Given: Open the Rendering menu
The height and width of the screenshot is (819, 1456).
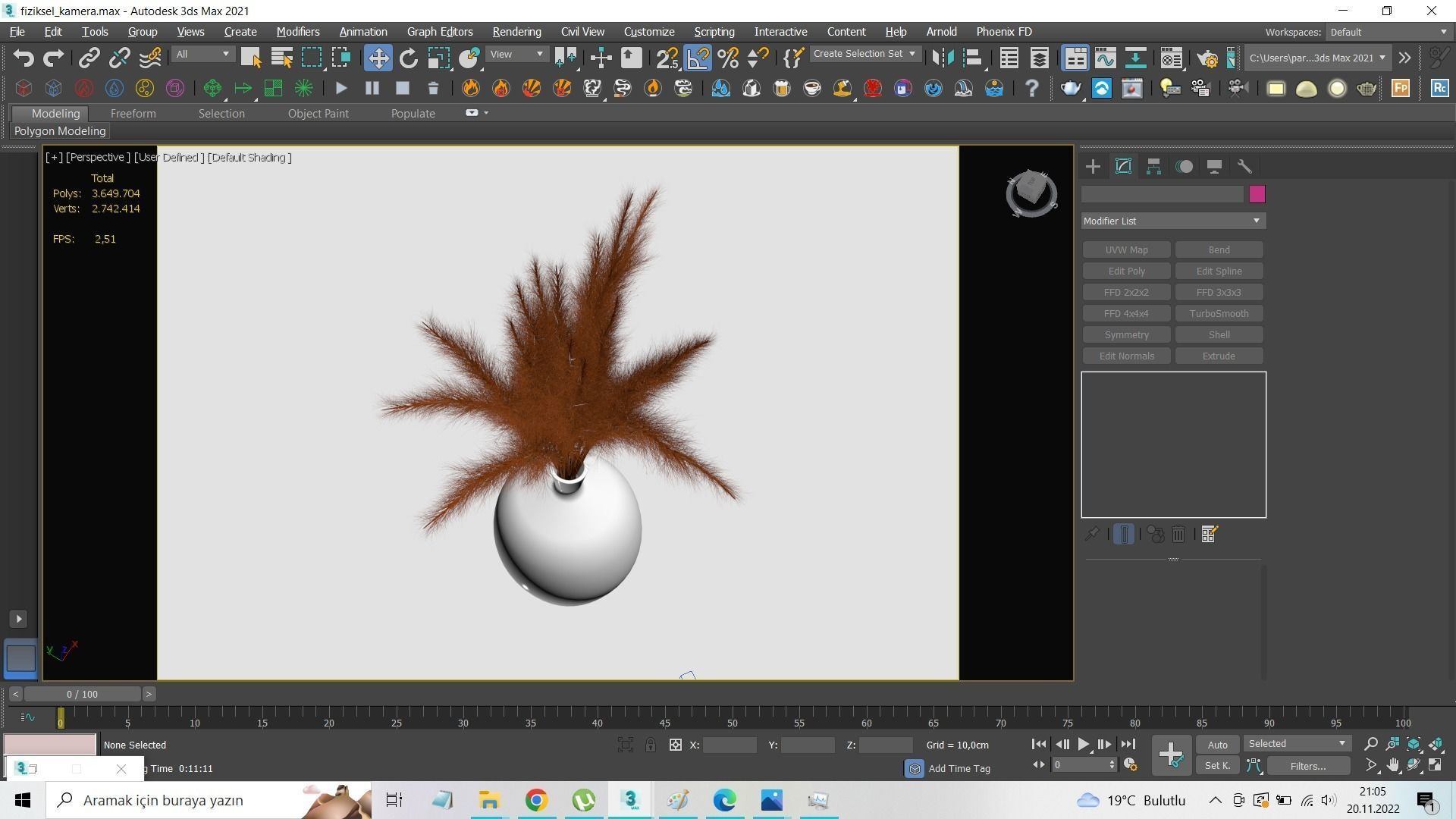Looking at the screenshot, I should (516, 32).
